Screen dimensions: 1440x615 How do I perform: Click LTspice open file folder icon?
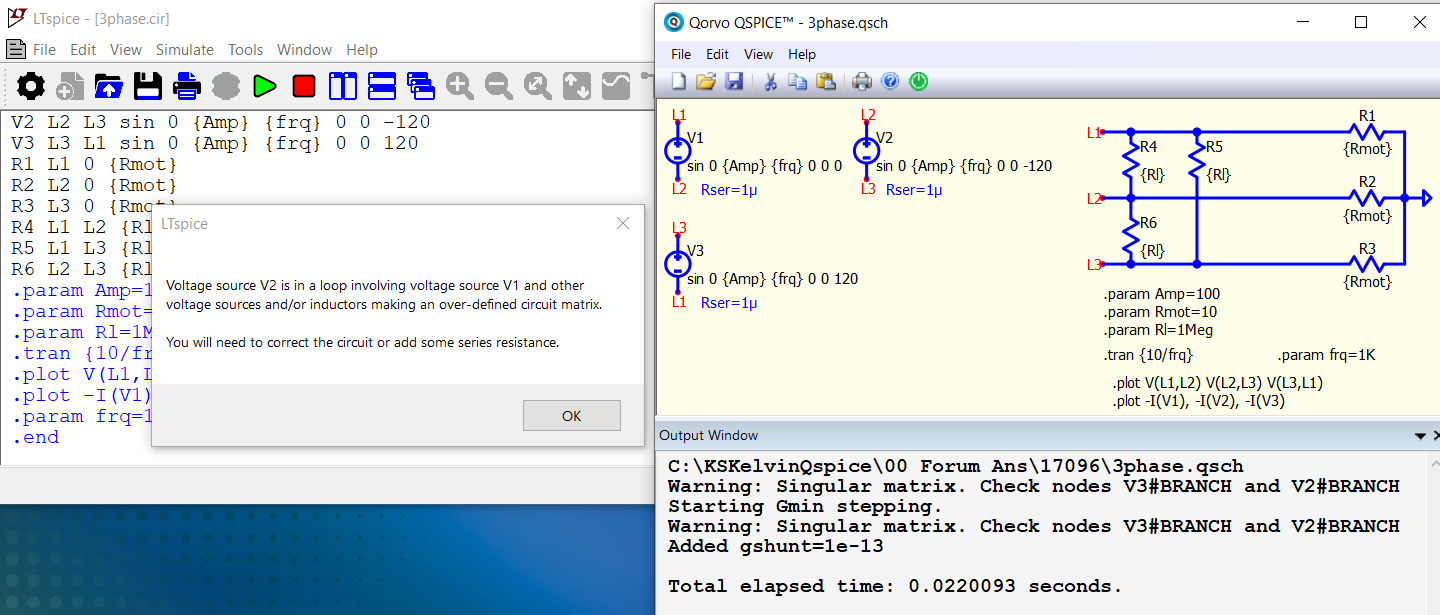pyautogui.click(x=109, y=86)
